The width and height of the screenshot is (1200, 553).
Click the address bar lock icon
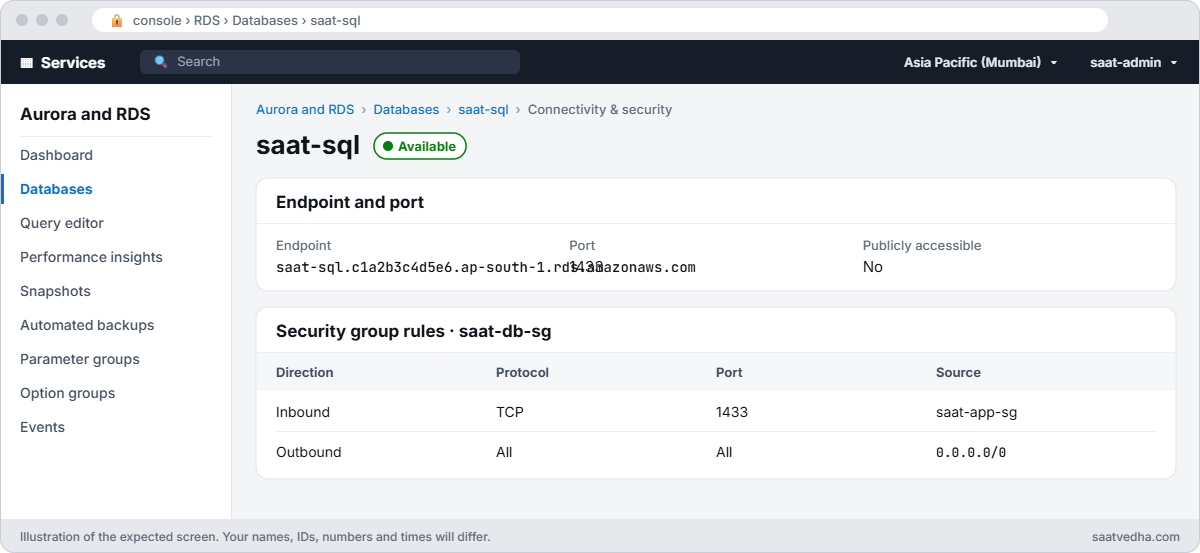[x=117, y=20]
